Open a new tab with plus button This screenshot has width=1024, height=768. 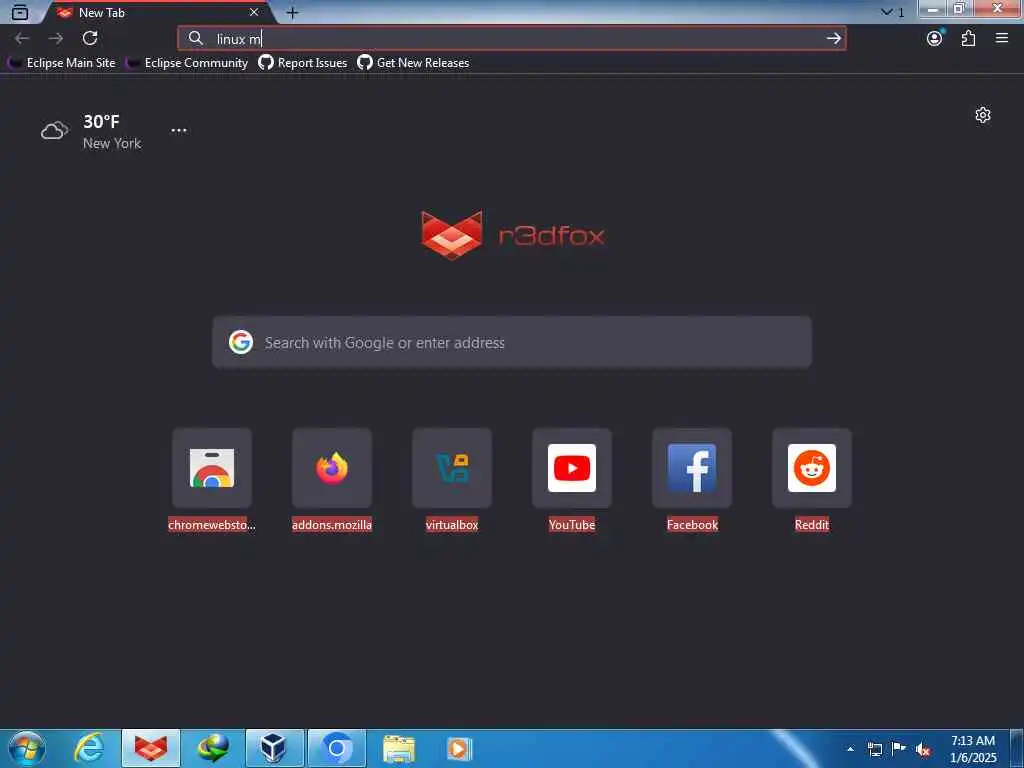(292, 12)
